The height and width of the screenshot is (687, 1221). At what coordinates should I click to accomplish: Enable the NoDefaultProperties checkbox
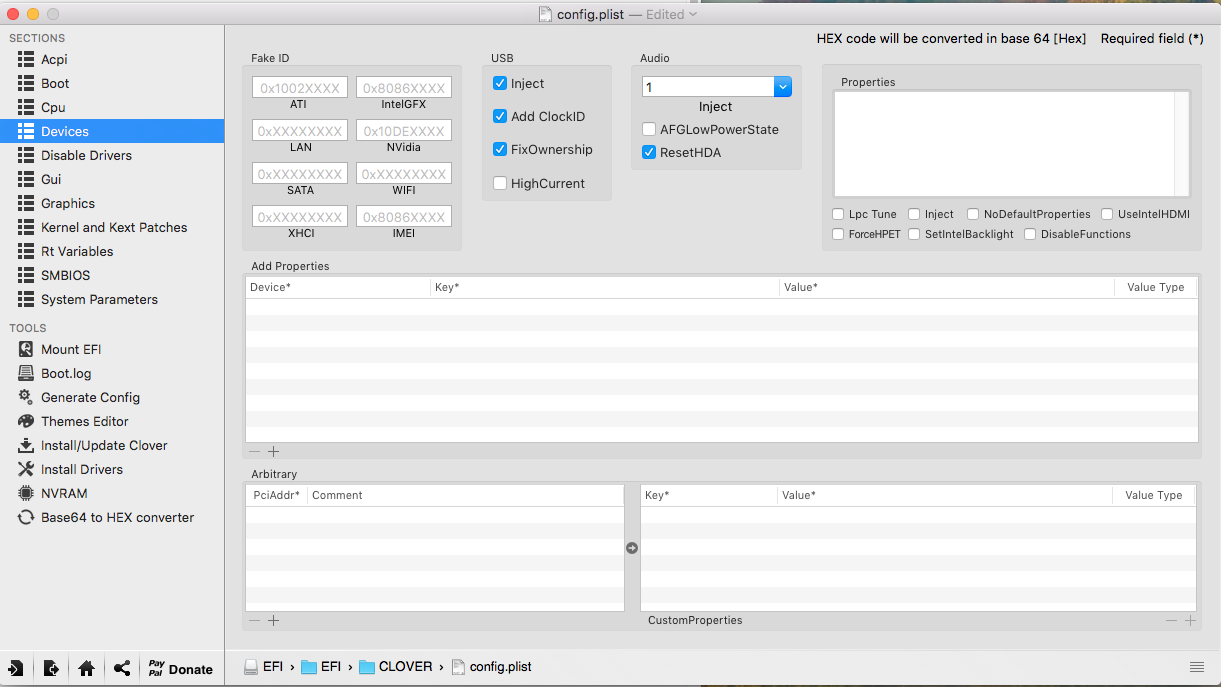pyautogui.click(x=973, y=214)
